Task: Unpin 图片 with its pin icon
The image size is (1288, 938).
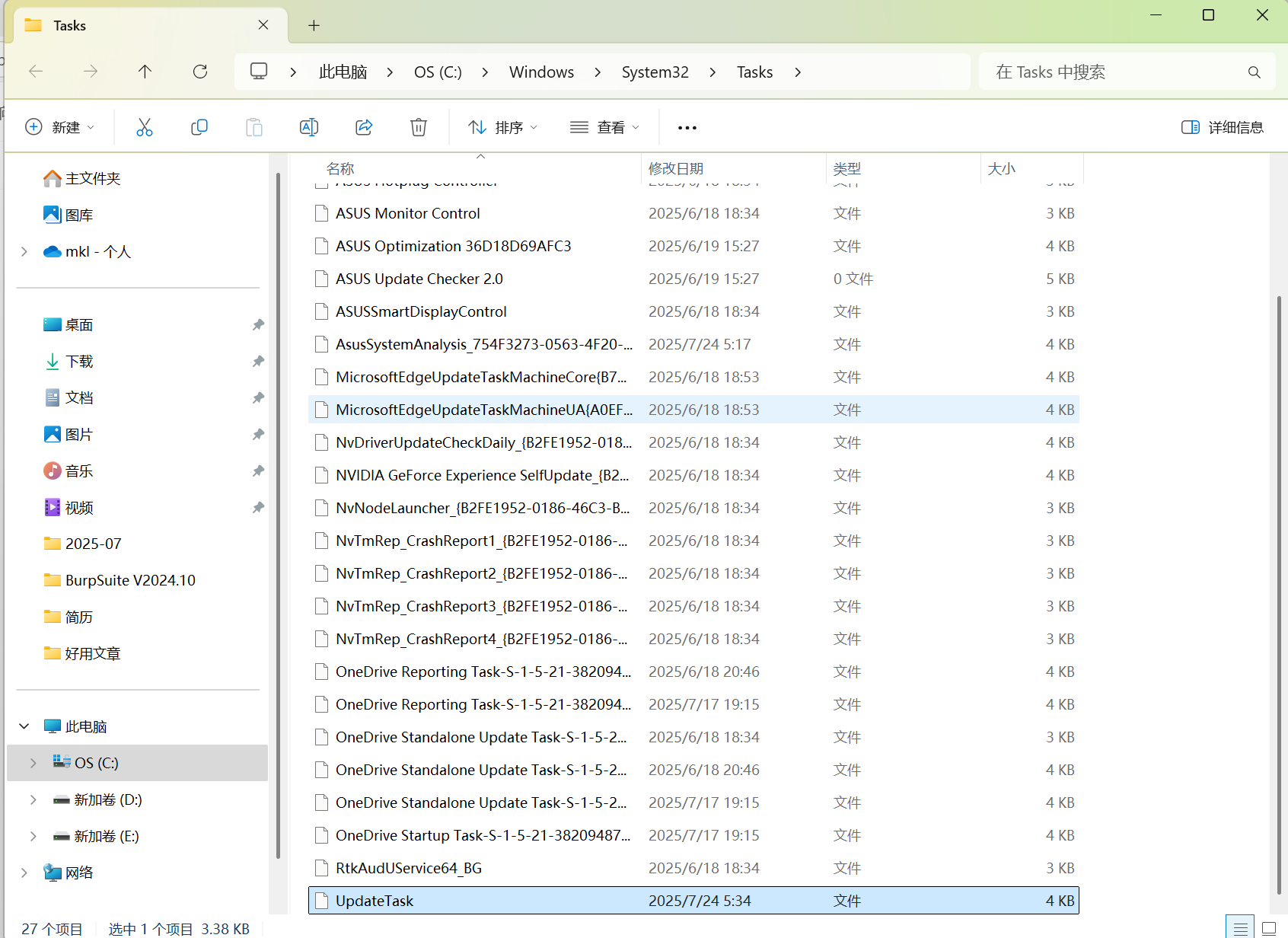Action: coord(258,435)
